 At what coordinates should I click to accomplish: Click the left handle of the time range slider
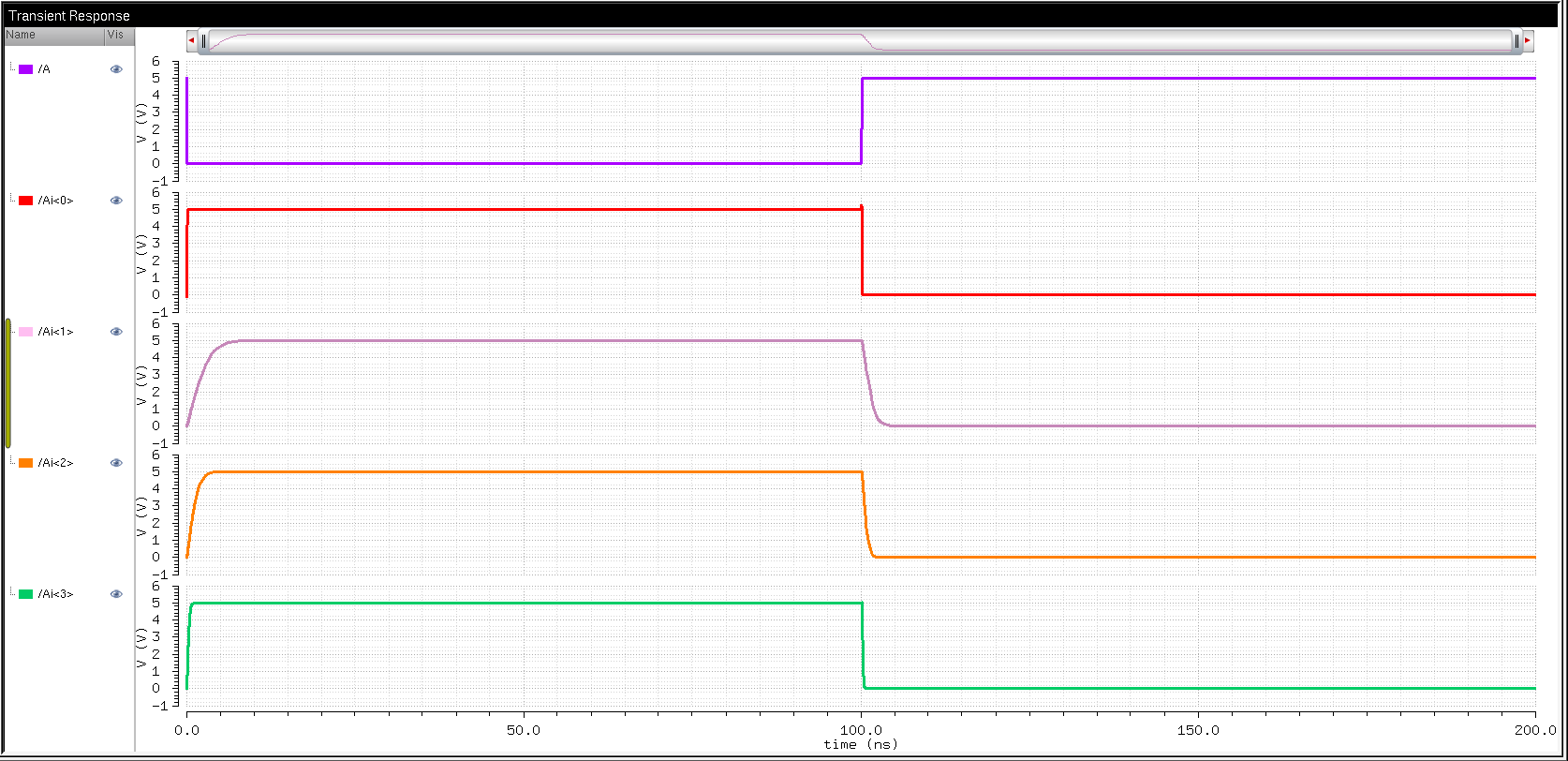tap(203, 40)
